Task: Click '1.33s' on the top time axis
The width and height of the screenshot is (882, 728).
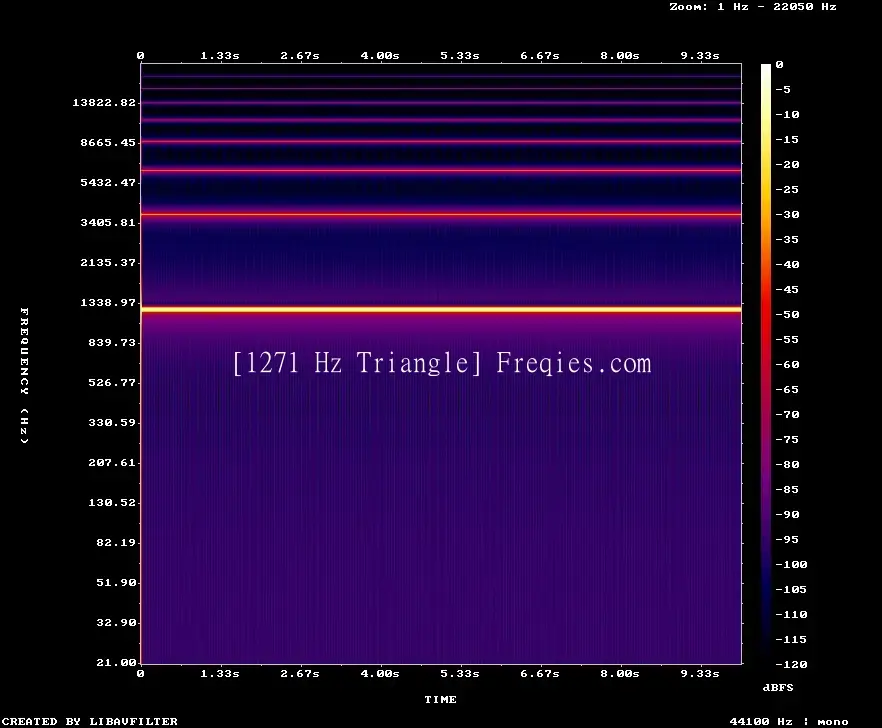Action: click(x=220, y=56)
